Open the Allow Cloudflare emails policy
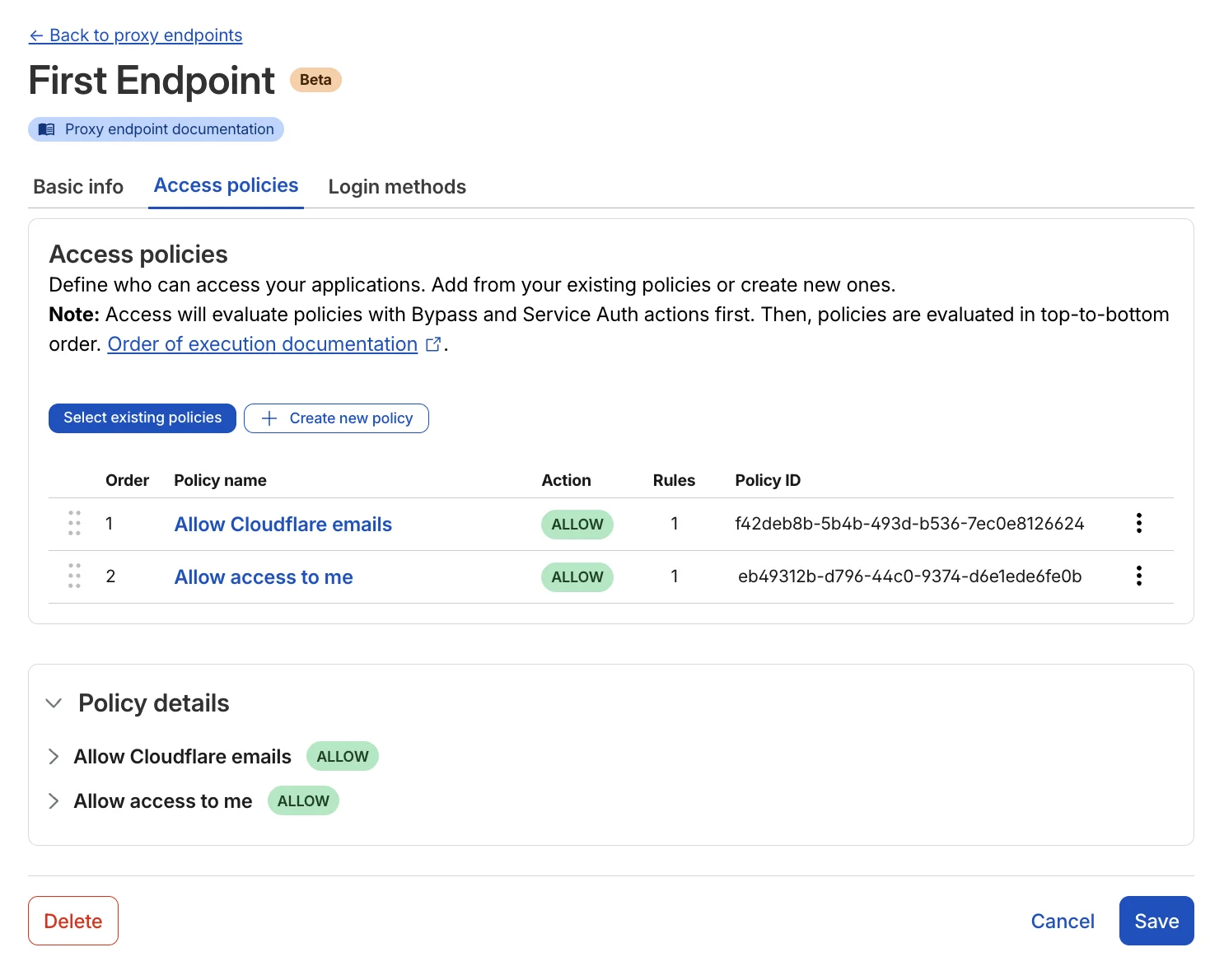This screenshot has width=1224, height=980. pos(283,524)
